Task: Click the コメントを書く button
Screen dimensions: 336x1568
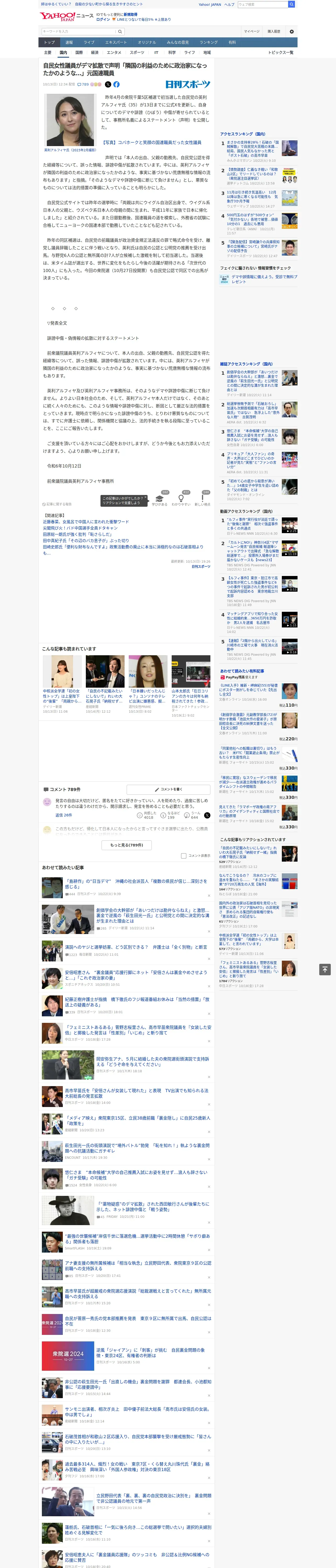Action: pyautogui.click(x=168, y=789)
